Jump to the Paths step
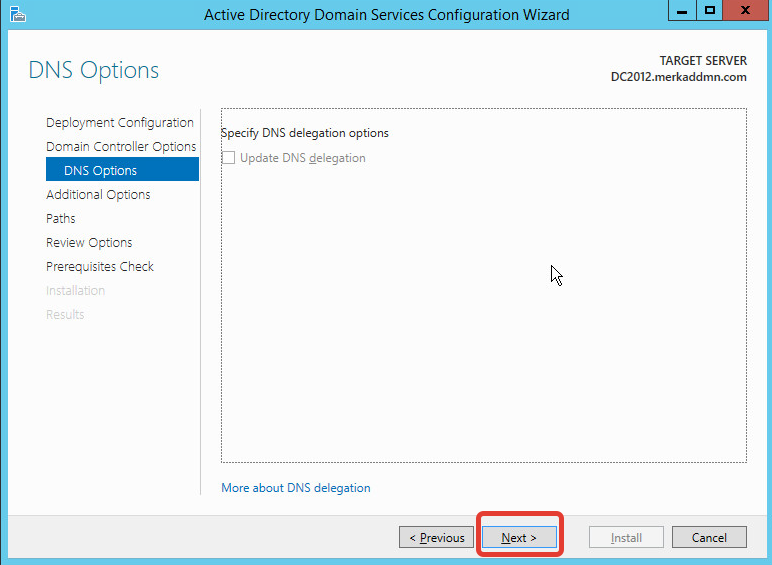This screenshot has height=565, width=772. coord(61,219)
